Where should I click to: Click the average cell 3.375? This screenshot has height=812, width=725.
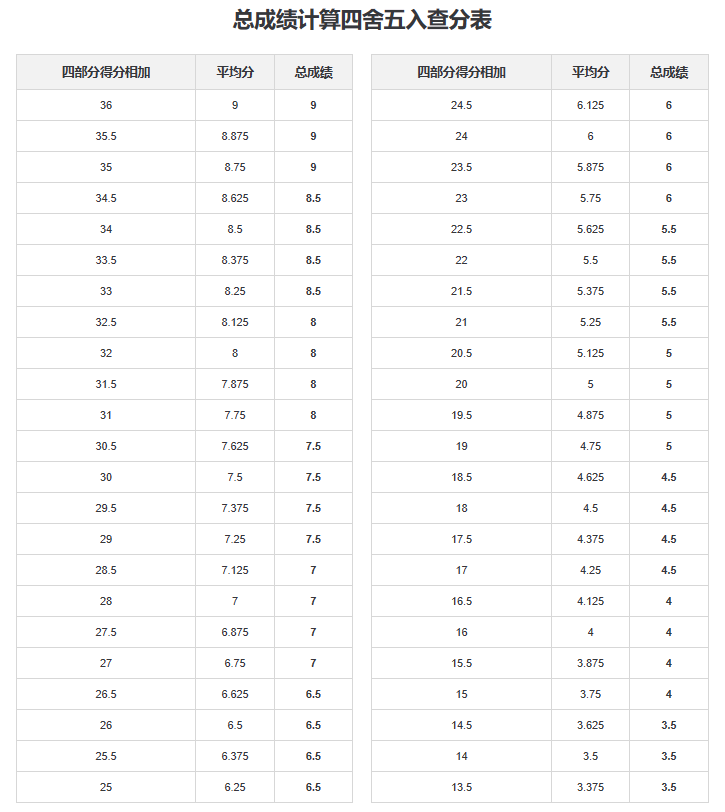coord(590,787)
